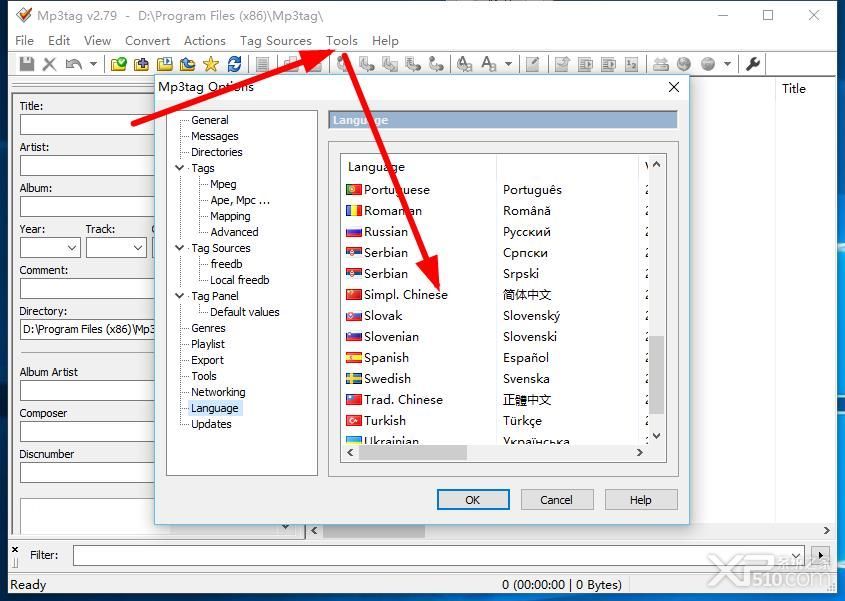Click the Auto-numbering wizard 1-2 icon

pos(632,64)
